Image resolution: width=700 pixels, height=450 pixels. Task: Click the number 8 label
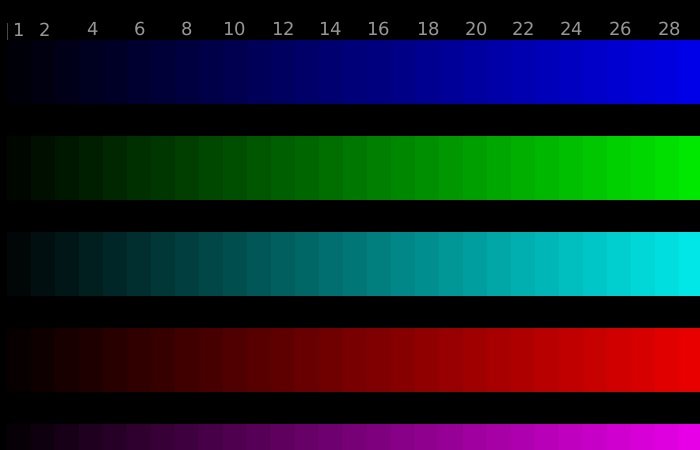click(187, 29)
